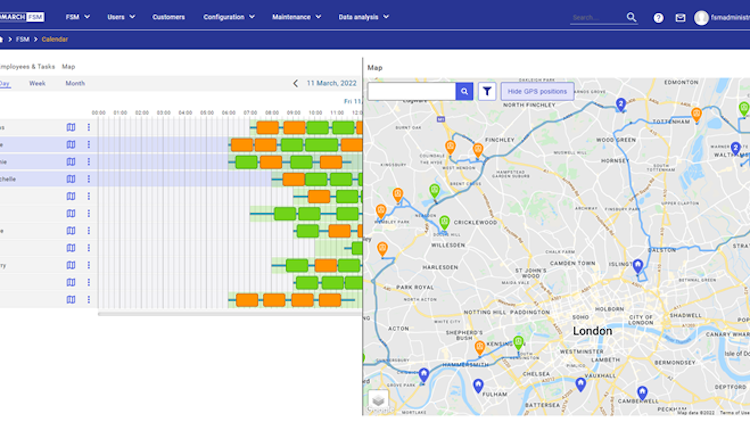Image resolution: width=750 pixels, height=422 pixels.
Task: Click the header Search field
Action: [597, 18]
